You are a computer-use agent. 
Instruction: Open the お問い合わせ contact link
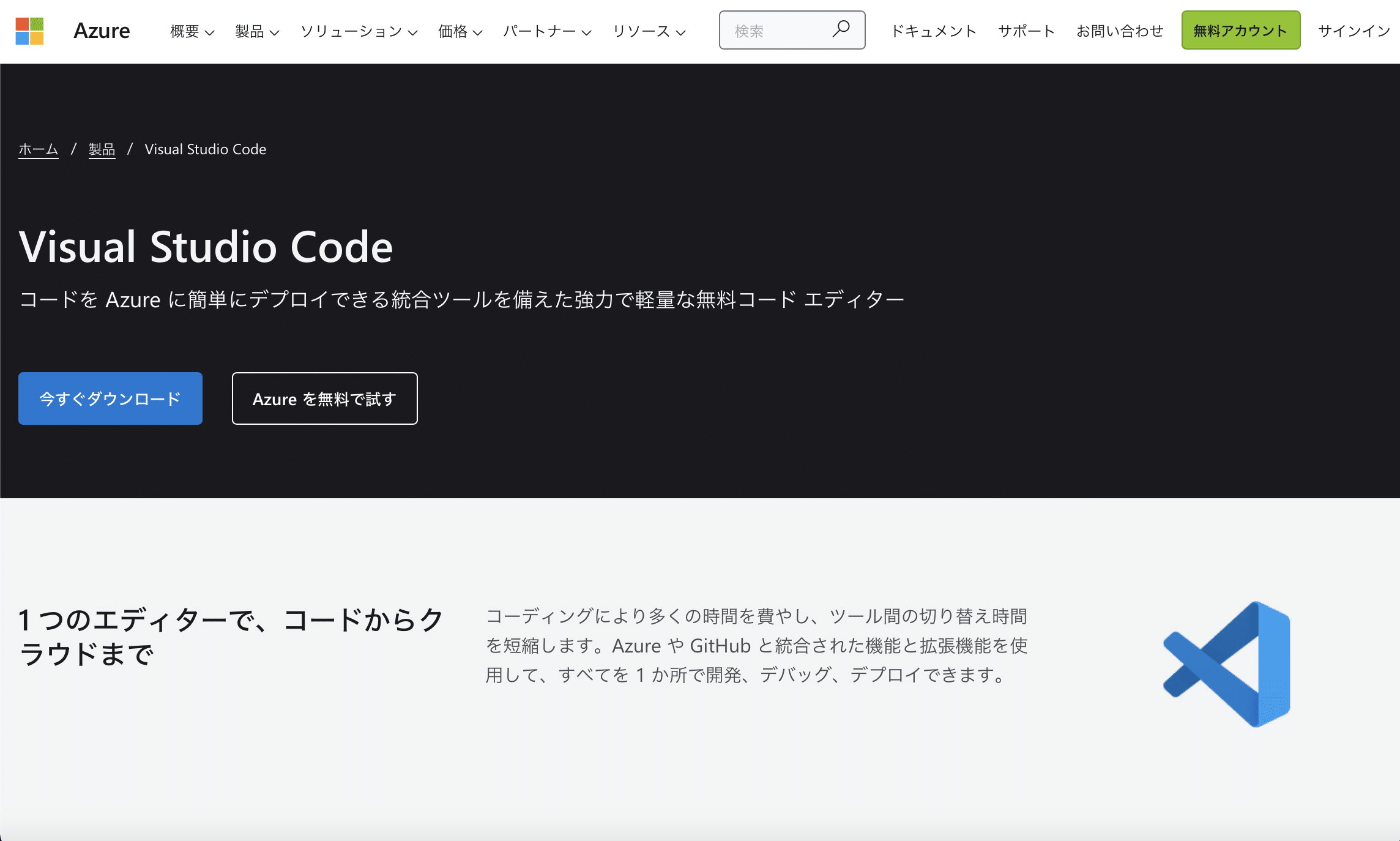point(1120,31)
